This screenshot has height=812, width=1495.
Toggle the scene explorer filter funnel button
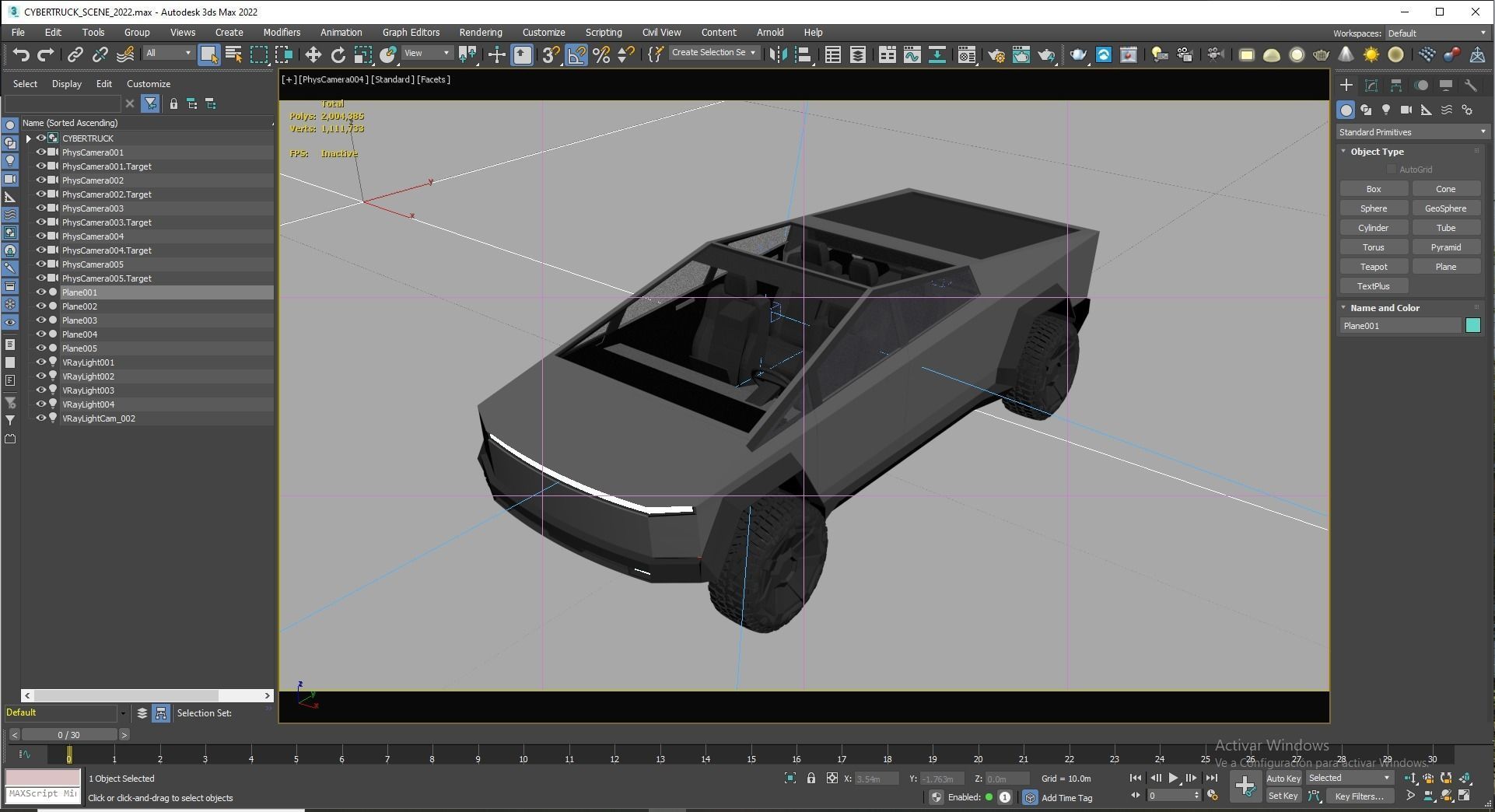(150, 103)
